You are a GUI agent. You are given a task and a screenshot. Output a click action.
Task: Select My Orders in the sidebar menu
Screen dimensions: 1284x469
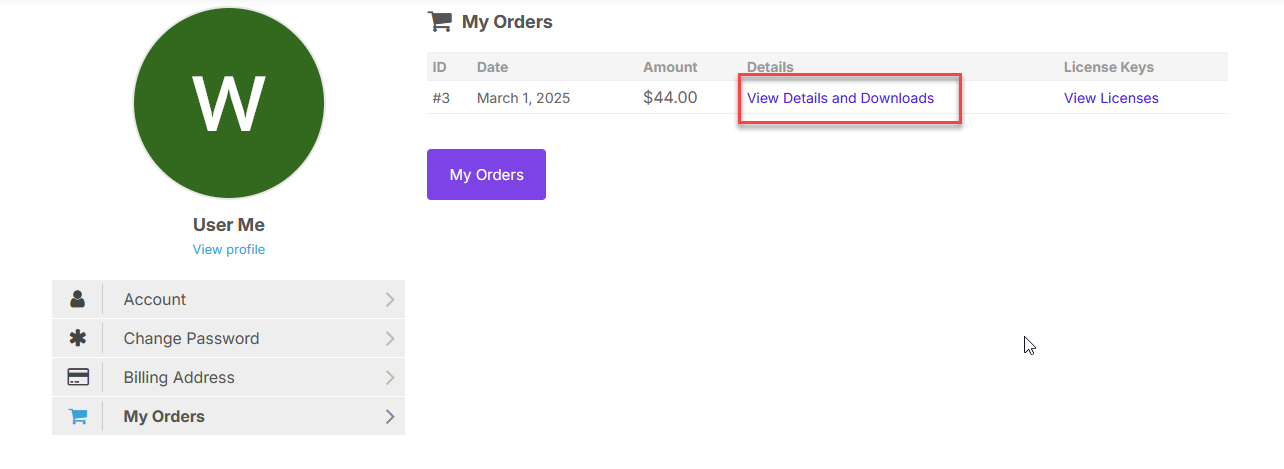[x=228, y=416]
